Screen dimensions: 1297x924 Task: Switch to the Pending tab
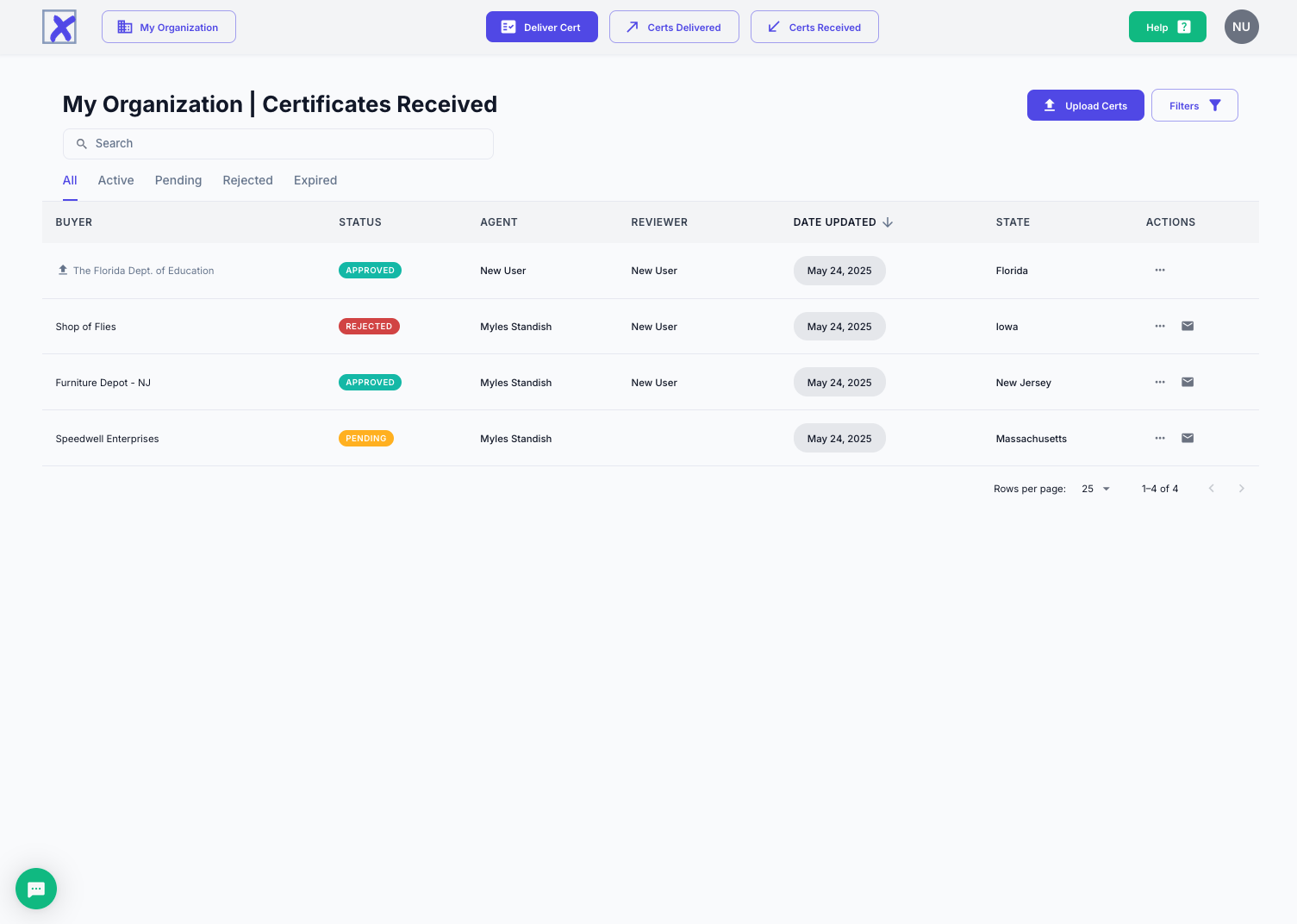pyautogui.click(x=178, y=180)
